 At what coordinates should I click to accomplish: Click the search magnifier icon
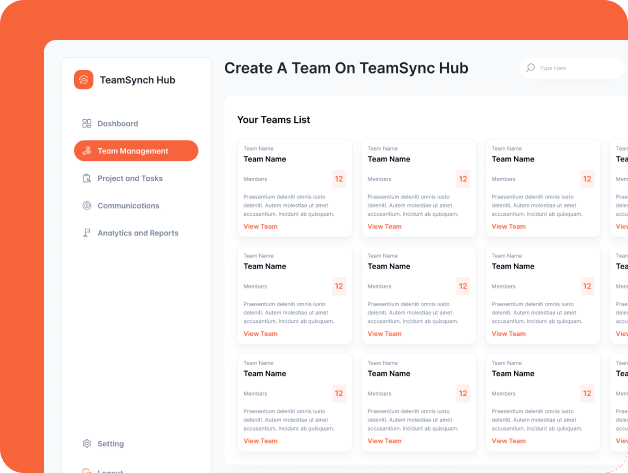pyautogui.click(x=530, y=68)
